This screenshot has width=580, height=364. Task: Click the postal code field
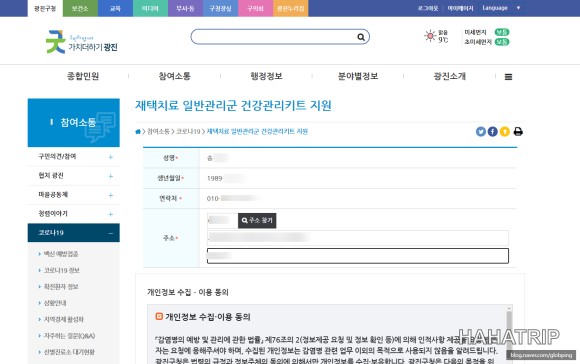click(x=222, y=220)
